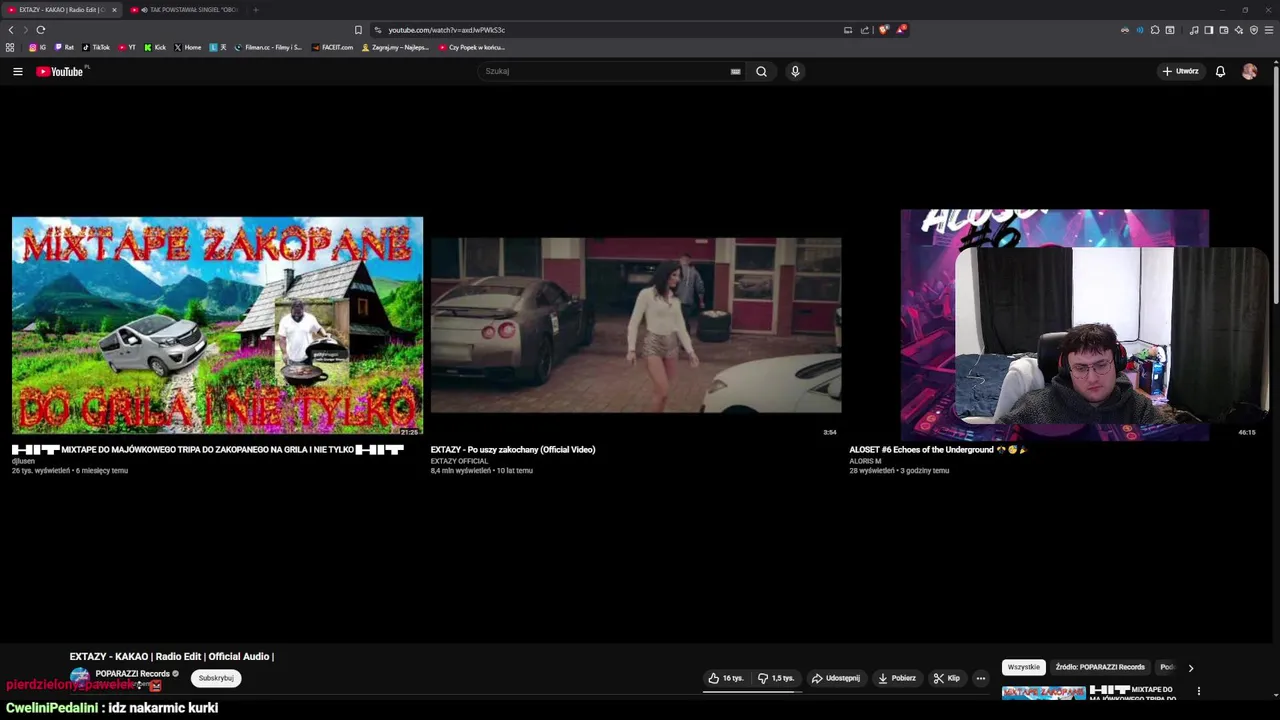Click the scissors Klip button

[x=946, y=678]
